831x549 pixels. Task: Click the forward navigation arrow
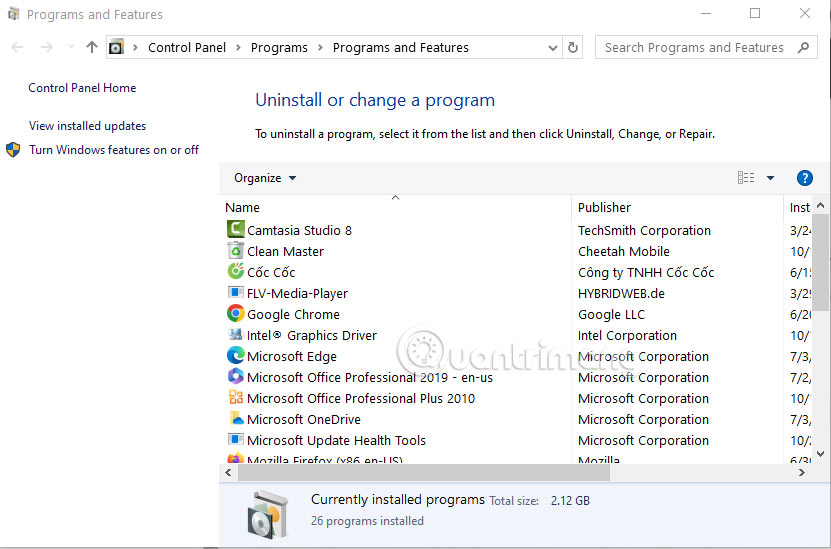[47, 47]
